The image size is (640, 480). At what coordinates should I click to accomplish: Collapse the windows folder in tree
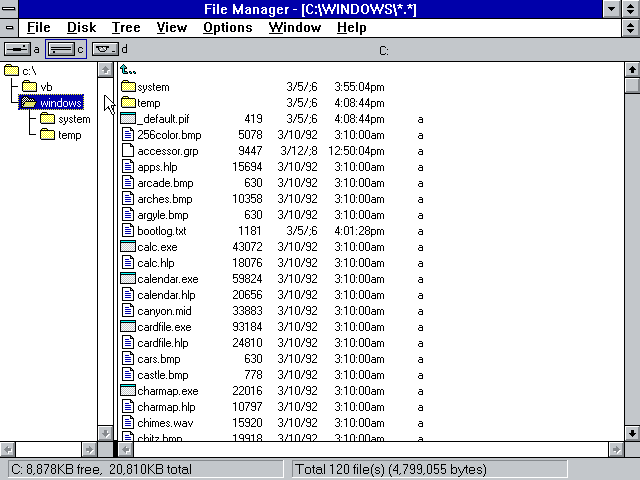(x=30, y=103)
